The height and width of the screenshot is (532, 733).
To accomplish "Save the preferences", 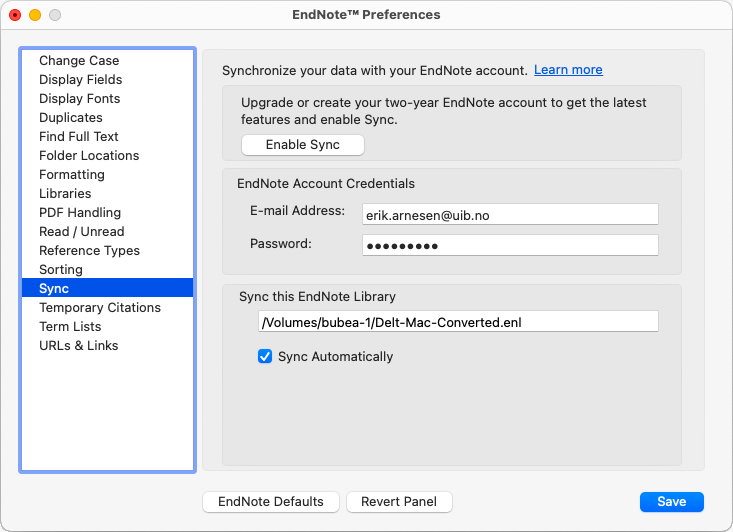I will click(671, 502).
